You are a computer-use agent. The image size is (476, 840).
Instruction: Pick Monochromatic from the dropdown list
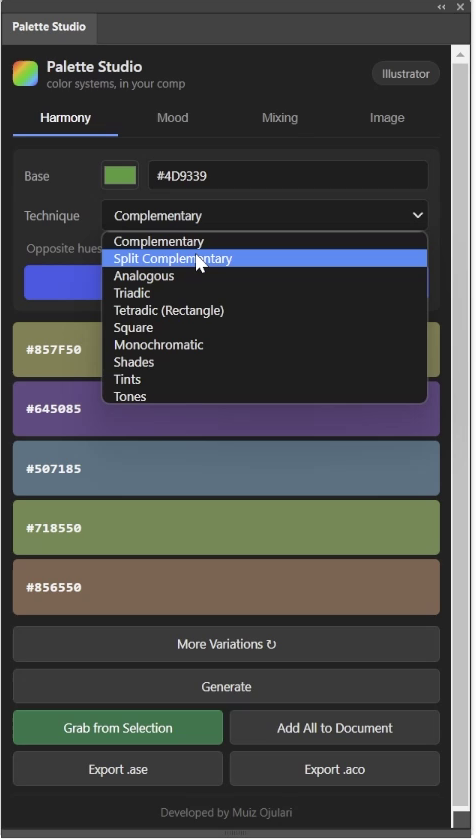pos(265,344)
